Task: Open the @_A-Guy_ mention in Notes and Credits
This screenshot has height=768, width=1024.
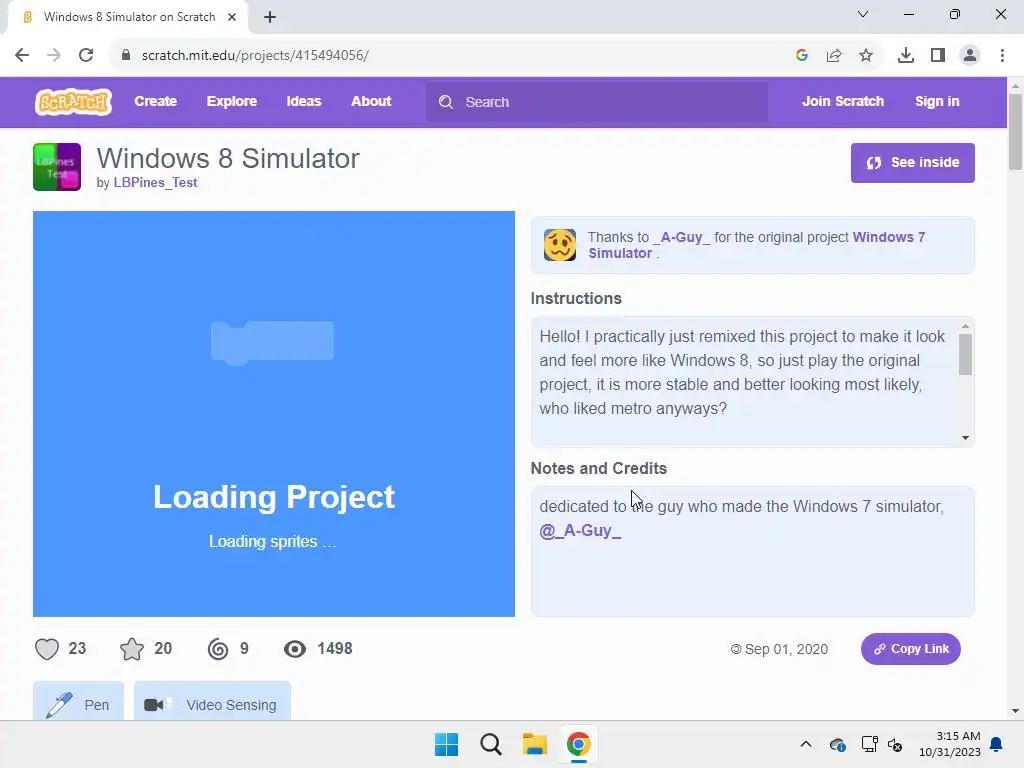Action: (x=580, y=530)
